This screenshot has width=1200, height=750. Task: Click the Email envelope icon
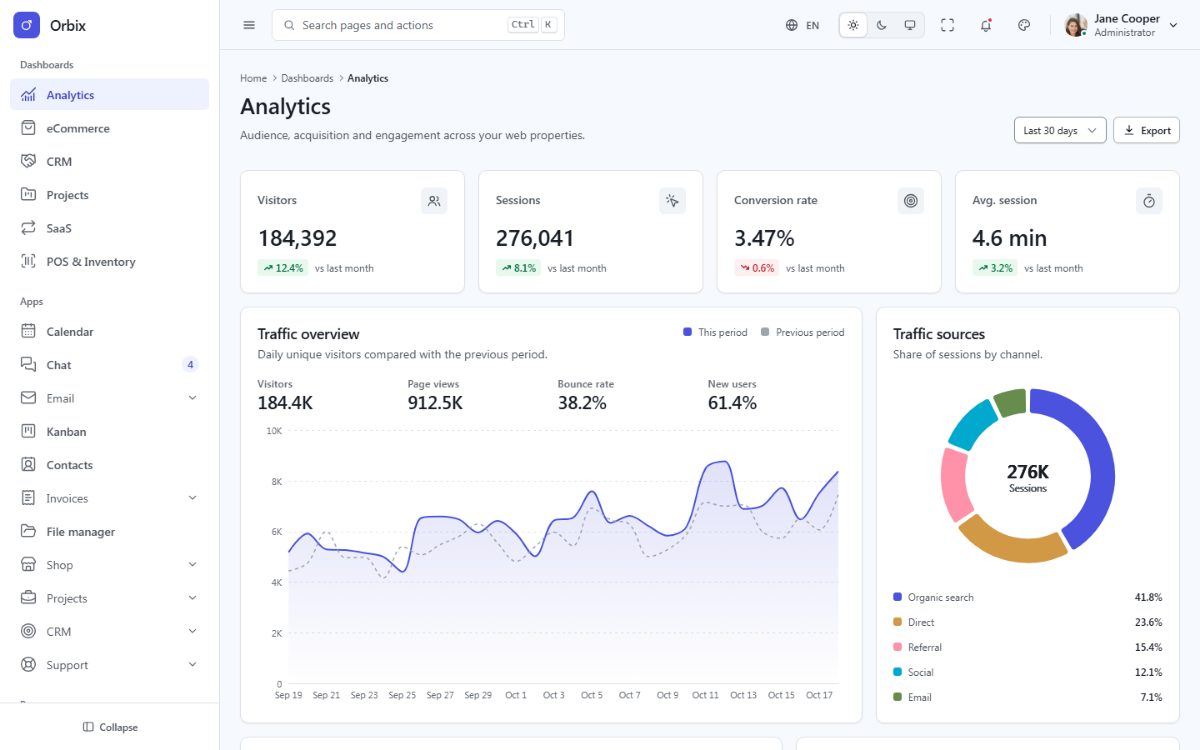pyautogui.click(x=28, y=398)
